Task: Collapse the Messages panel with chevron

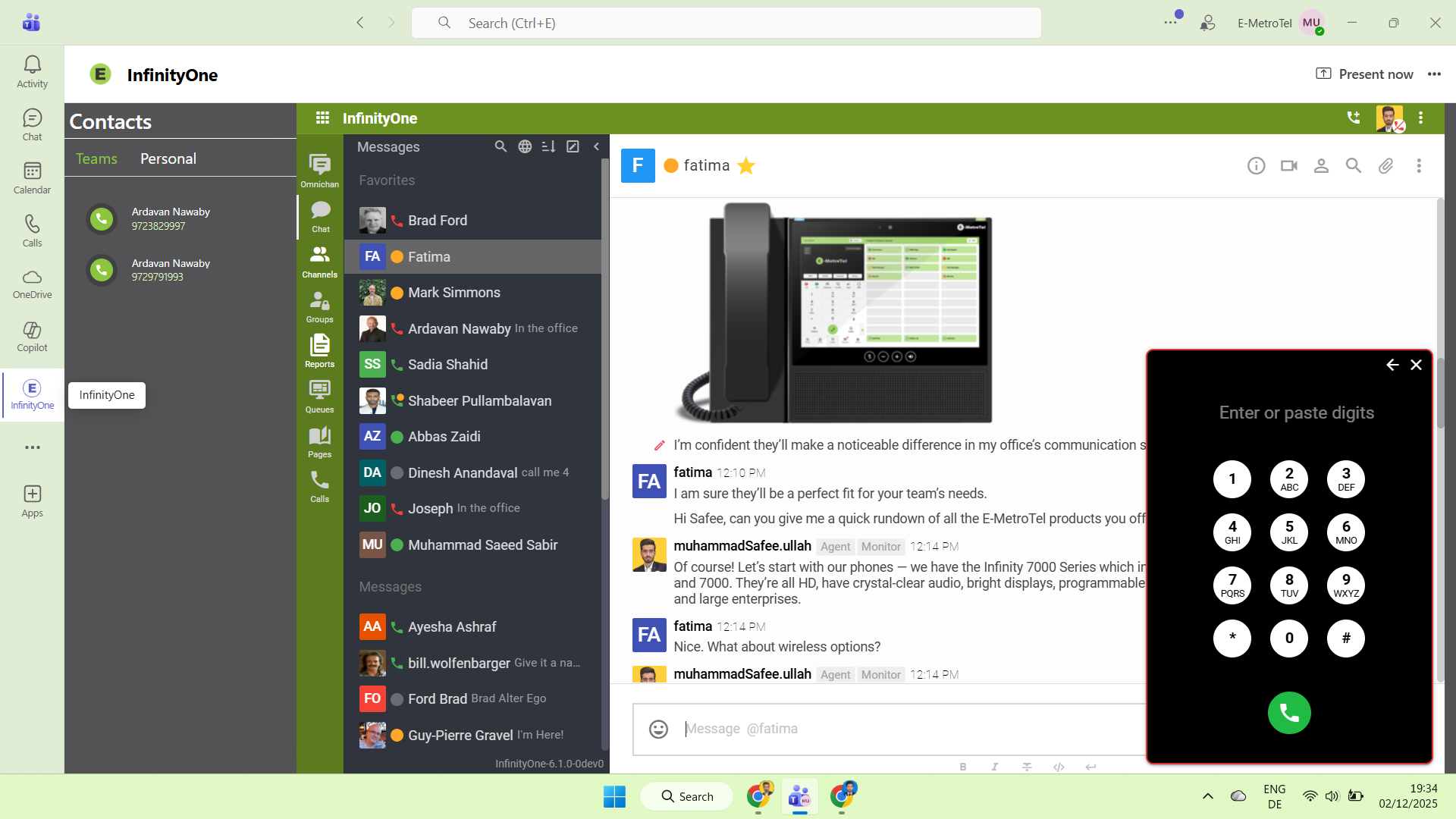Action: [596, 146]
